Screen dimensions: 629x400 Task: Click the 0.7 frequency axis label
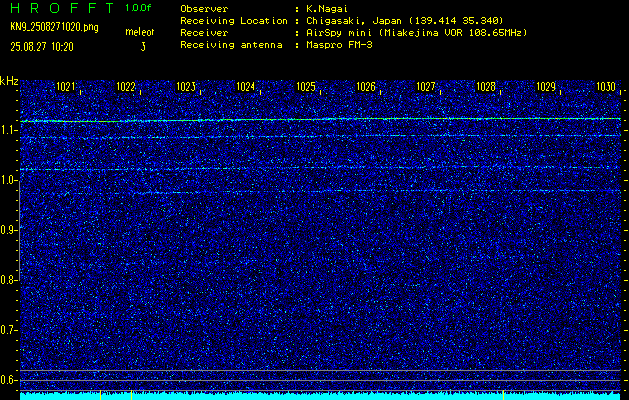click(7, 330)
